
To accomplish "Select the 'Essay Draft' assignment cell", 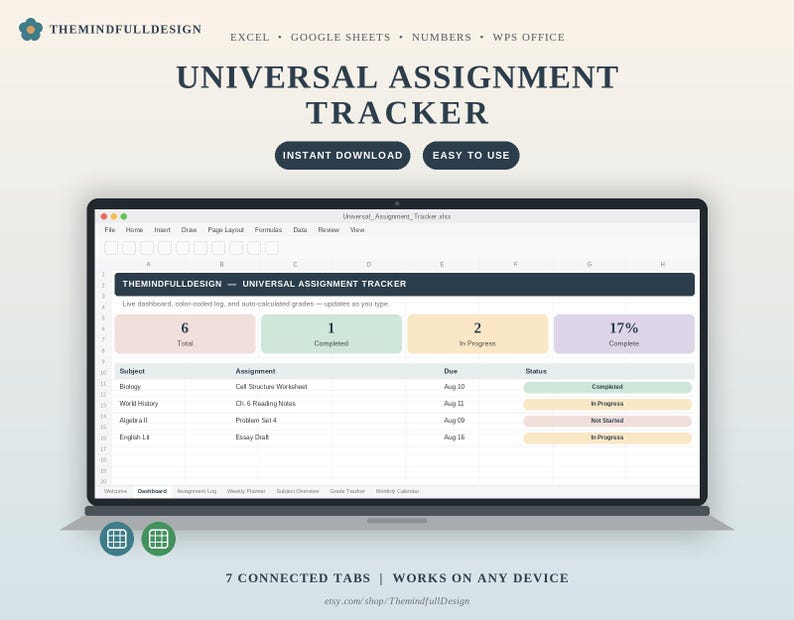I will point(252,437).
